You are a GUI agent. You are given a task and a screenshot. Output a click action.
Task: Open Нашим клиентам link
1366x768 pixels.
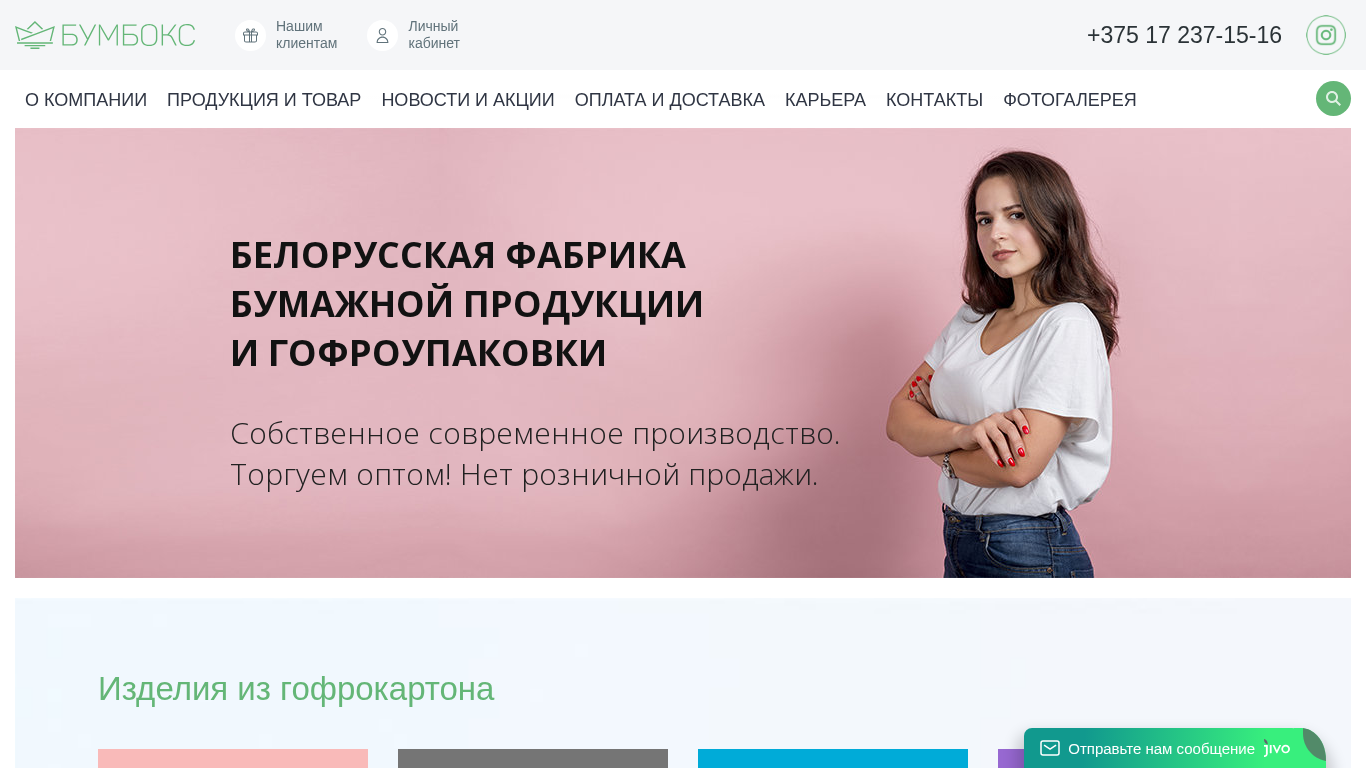pyautogui.click(x=306, y=35)
